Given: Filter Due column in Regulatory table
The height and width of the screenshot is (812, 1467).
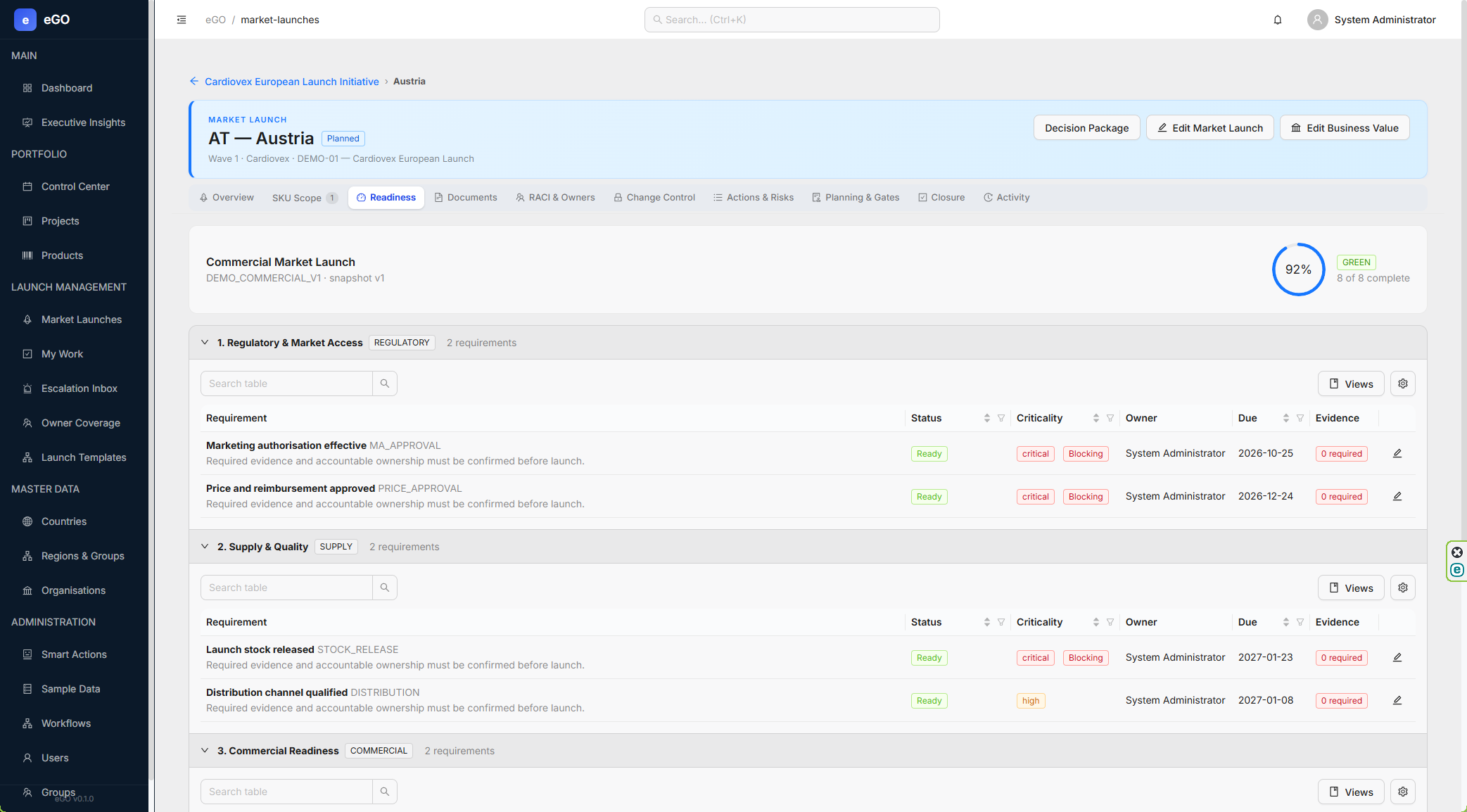Looking at the screenshot, I should click(1300, 418).
